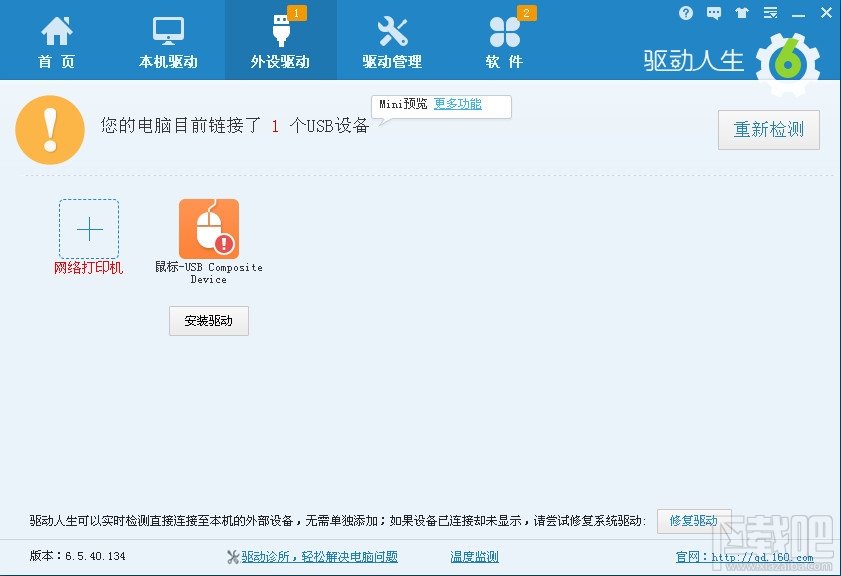The image size is (841, 576).
Task: Switch to the 首页 tab
Action: 55,39
